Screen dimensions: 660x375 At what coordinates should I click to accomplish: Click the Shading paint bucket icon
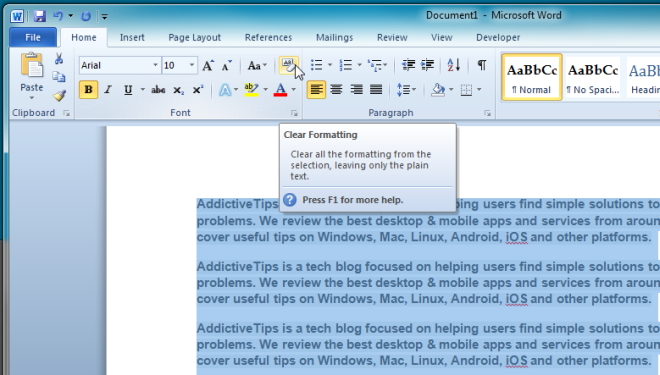438,90
